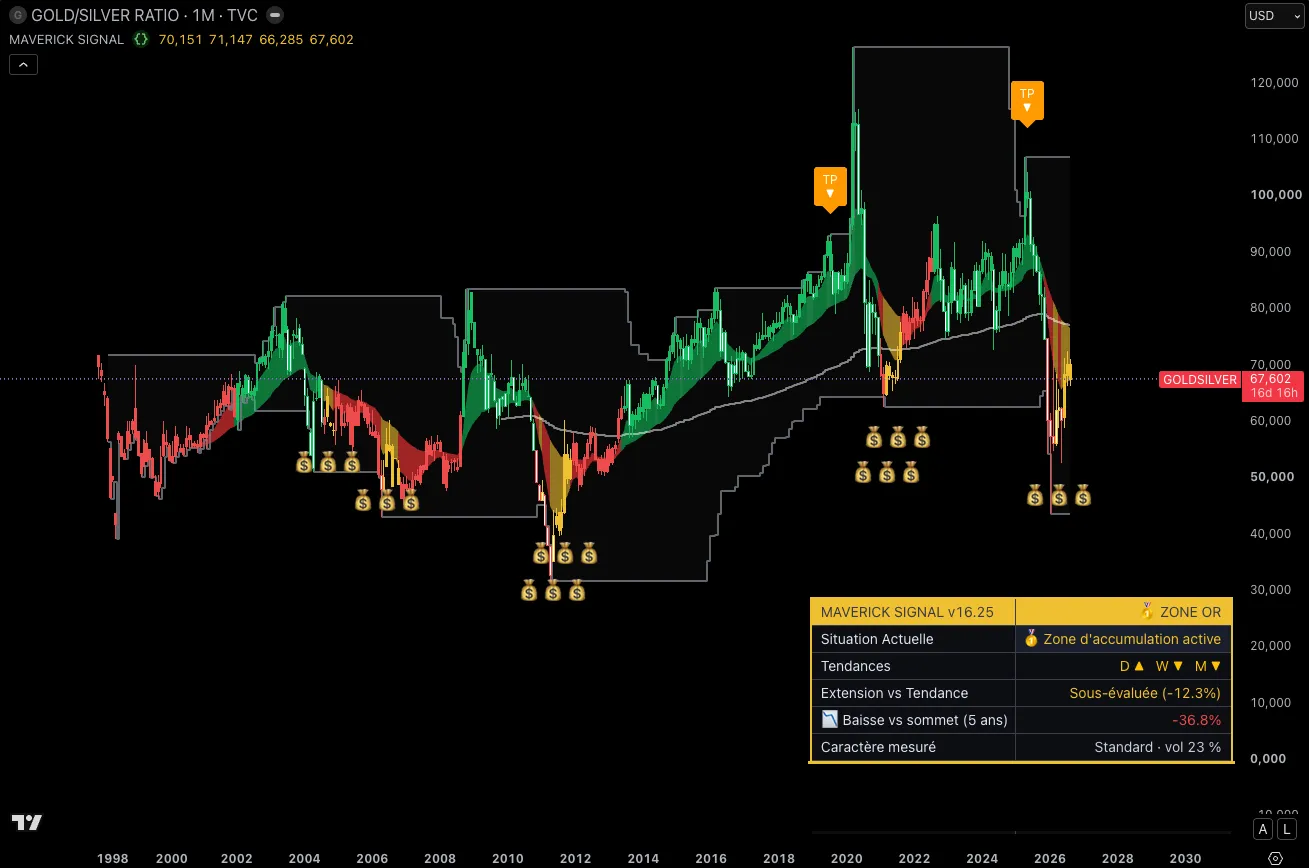Click the 100,000 price axis label
1309x868 pixels.
1276,195
